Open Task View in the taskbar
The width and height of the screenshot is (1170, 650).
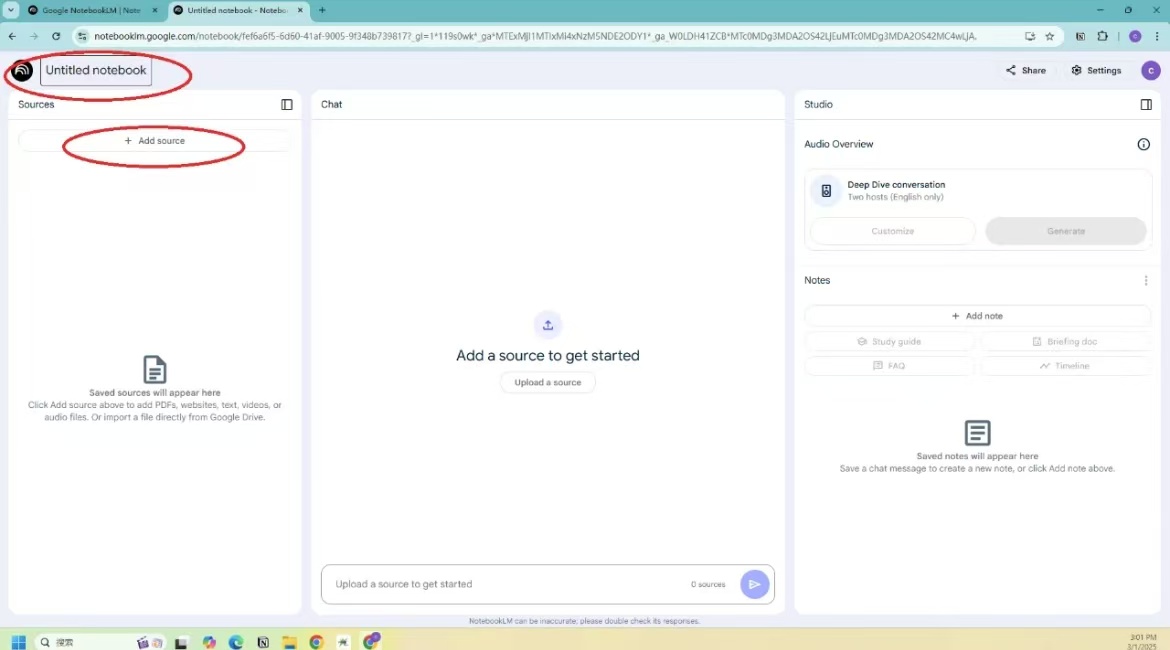[x=181, y=643]
